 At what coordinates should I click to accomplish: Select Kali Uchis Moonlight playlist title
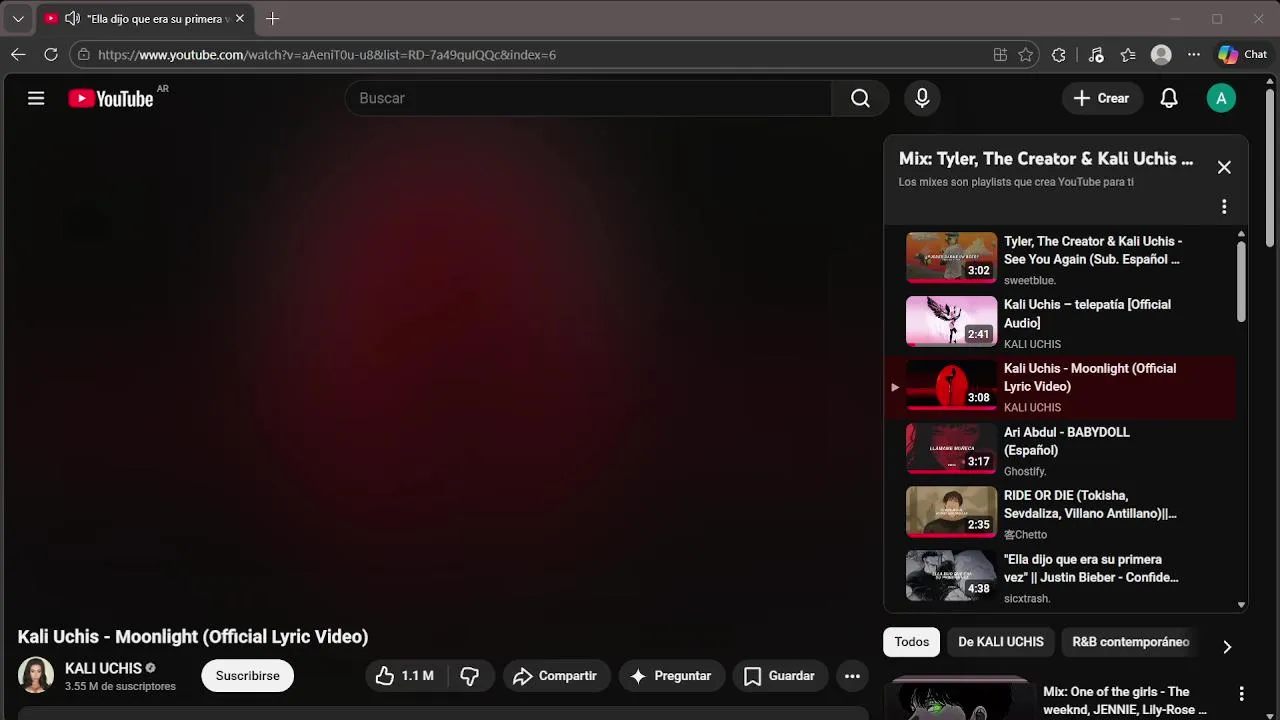1090,377
